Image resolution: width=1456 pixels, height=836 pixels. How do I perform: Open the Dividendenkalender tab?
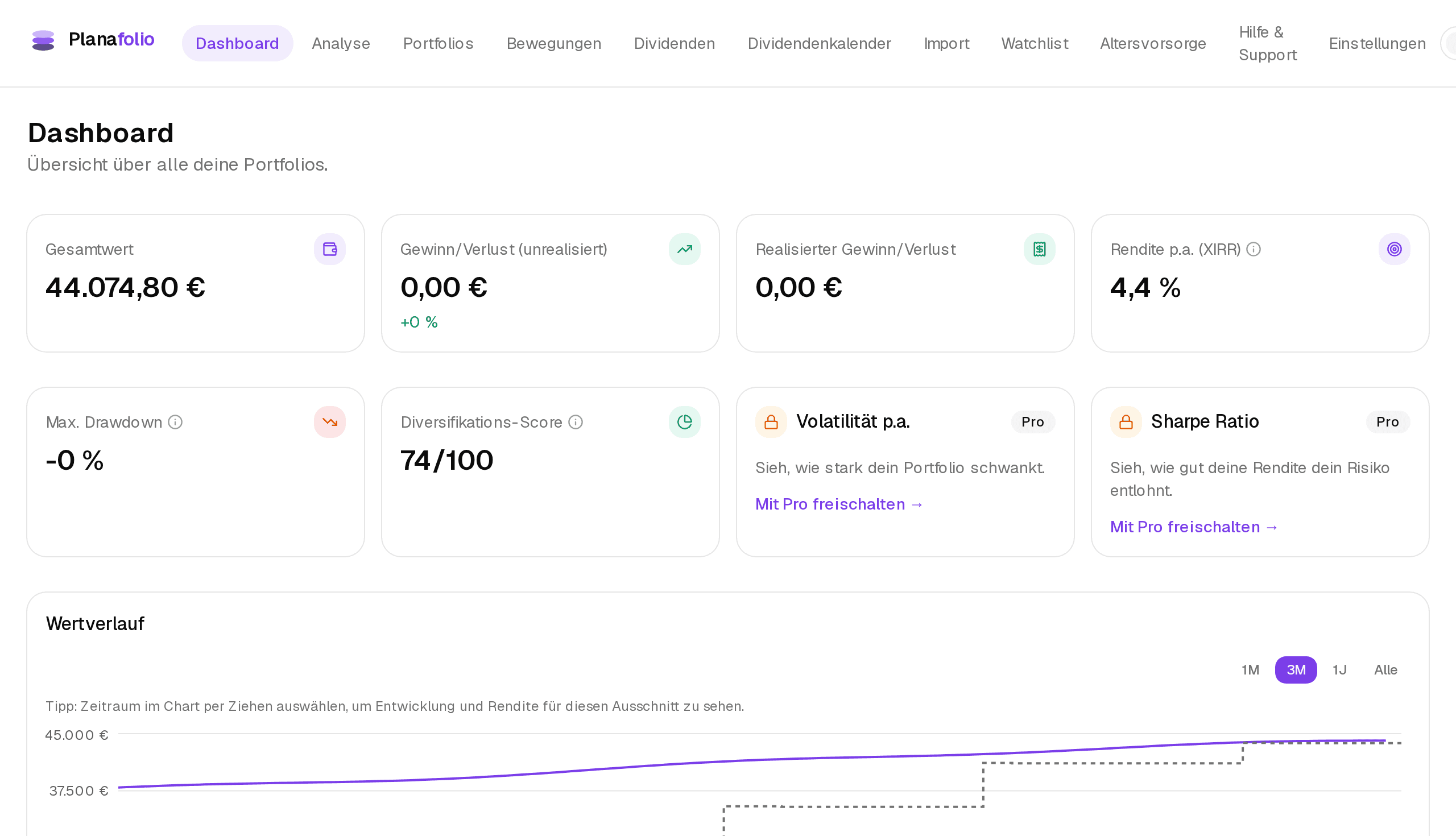point(820,44)
